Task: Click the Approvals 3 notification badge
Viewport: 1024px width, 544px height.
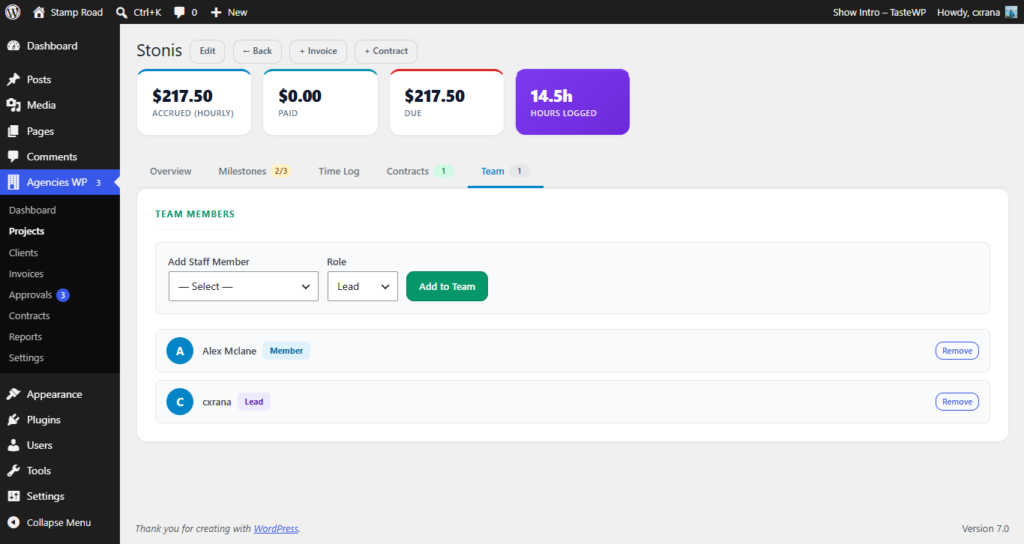Action: pyautogui.click(x=63, y=295)
